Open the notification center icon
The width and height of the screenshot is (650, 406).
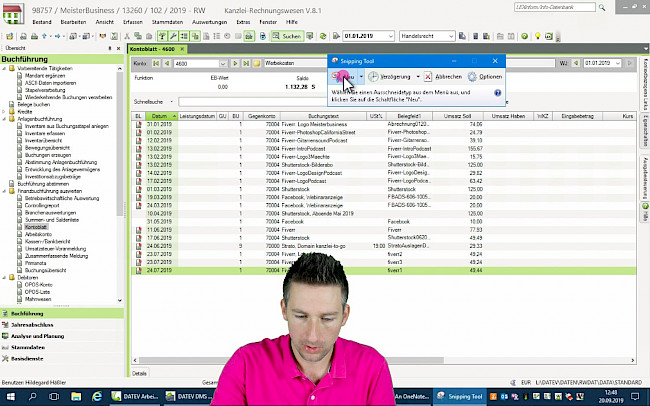click(x=635, y=396)
